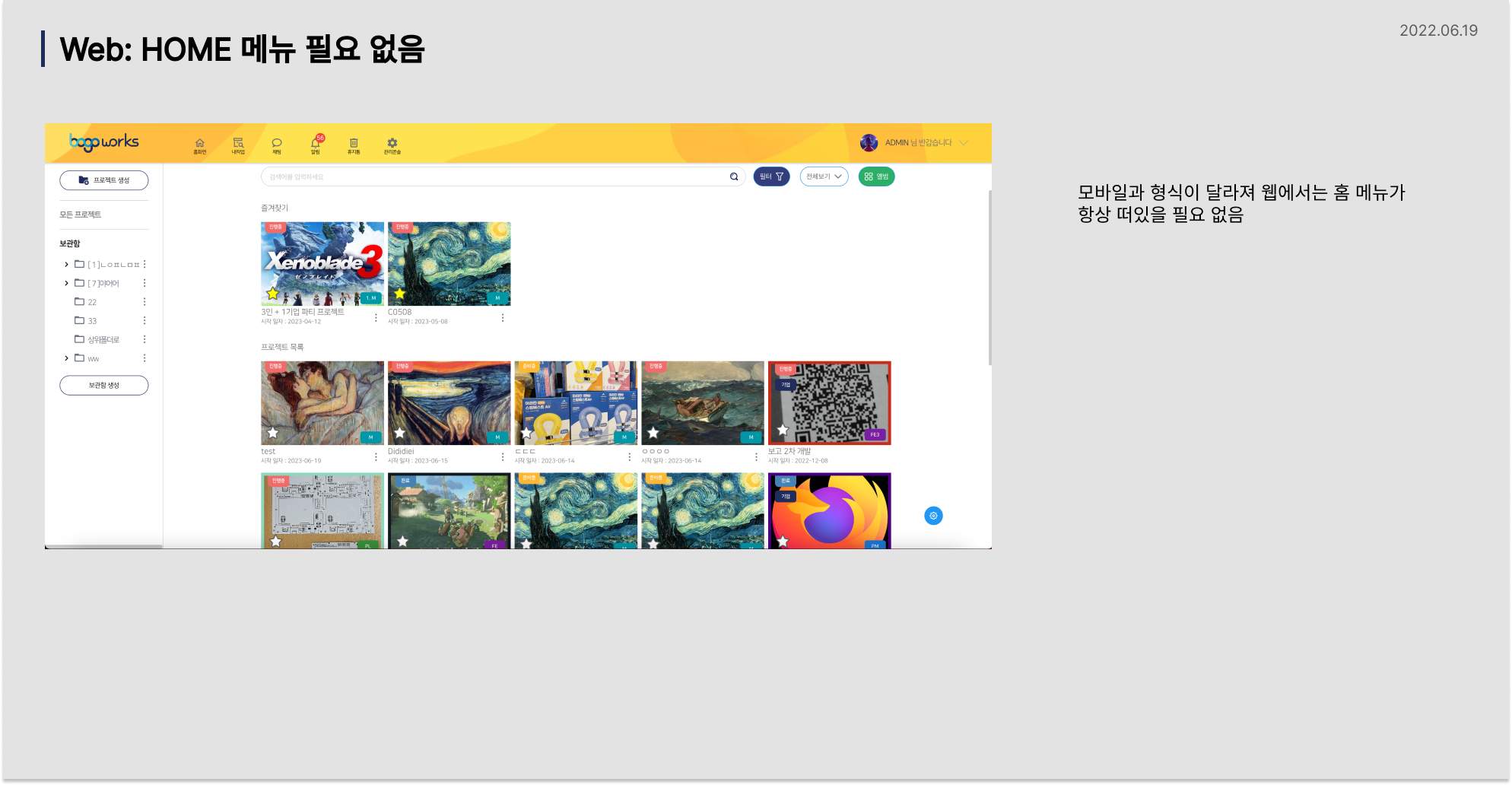Open options menu for [7]마아어 folder
The height and width of the screenshot is (785, 1512).
coord(145,283)
